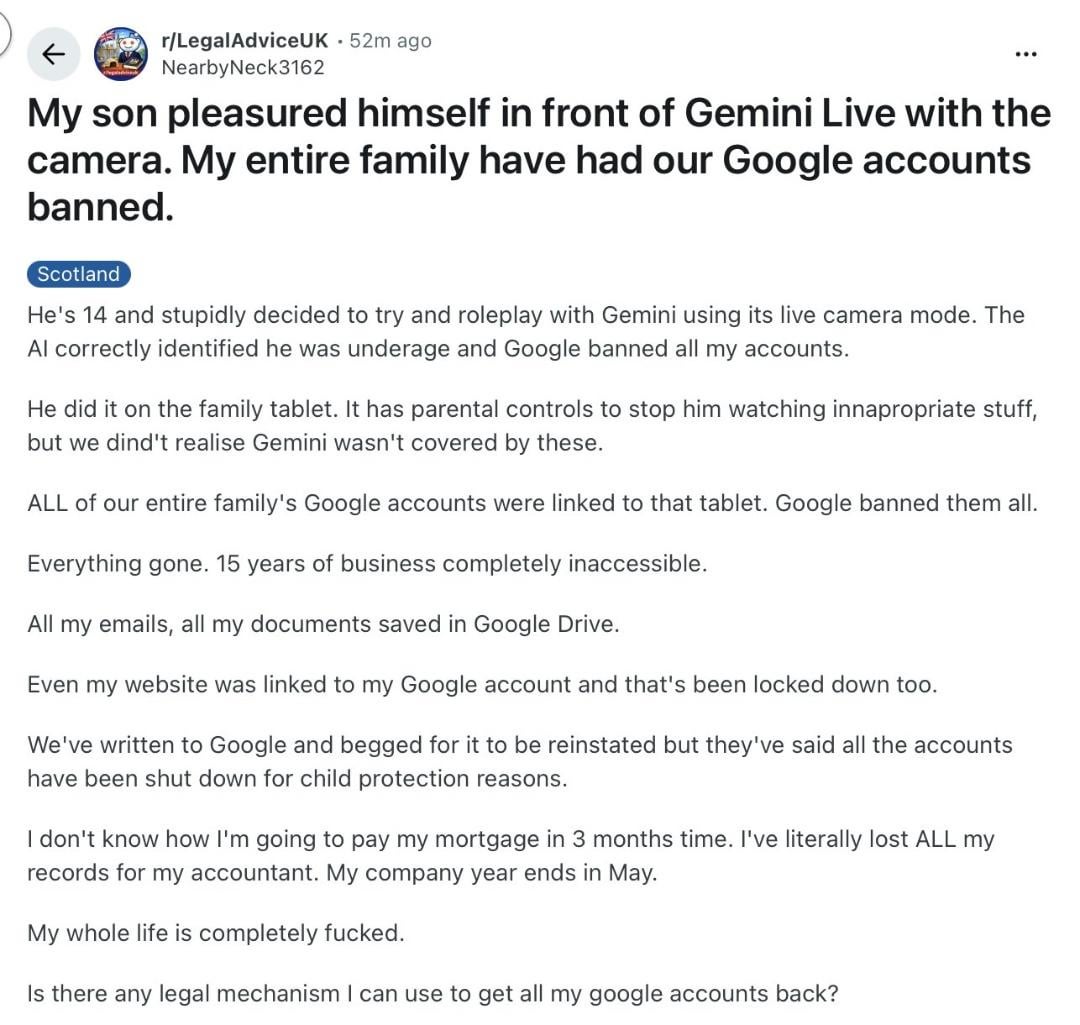1080x1025 pixels.
Task: Open NearbyNeck3162's user profile
Action: (x=243, y=67)
